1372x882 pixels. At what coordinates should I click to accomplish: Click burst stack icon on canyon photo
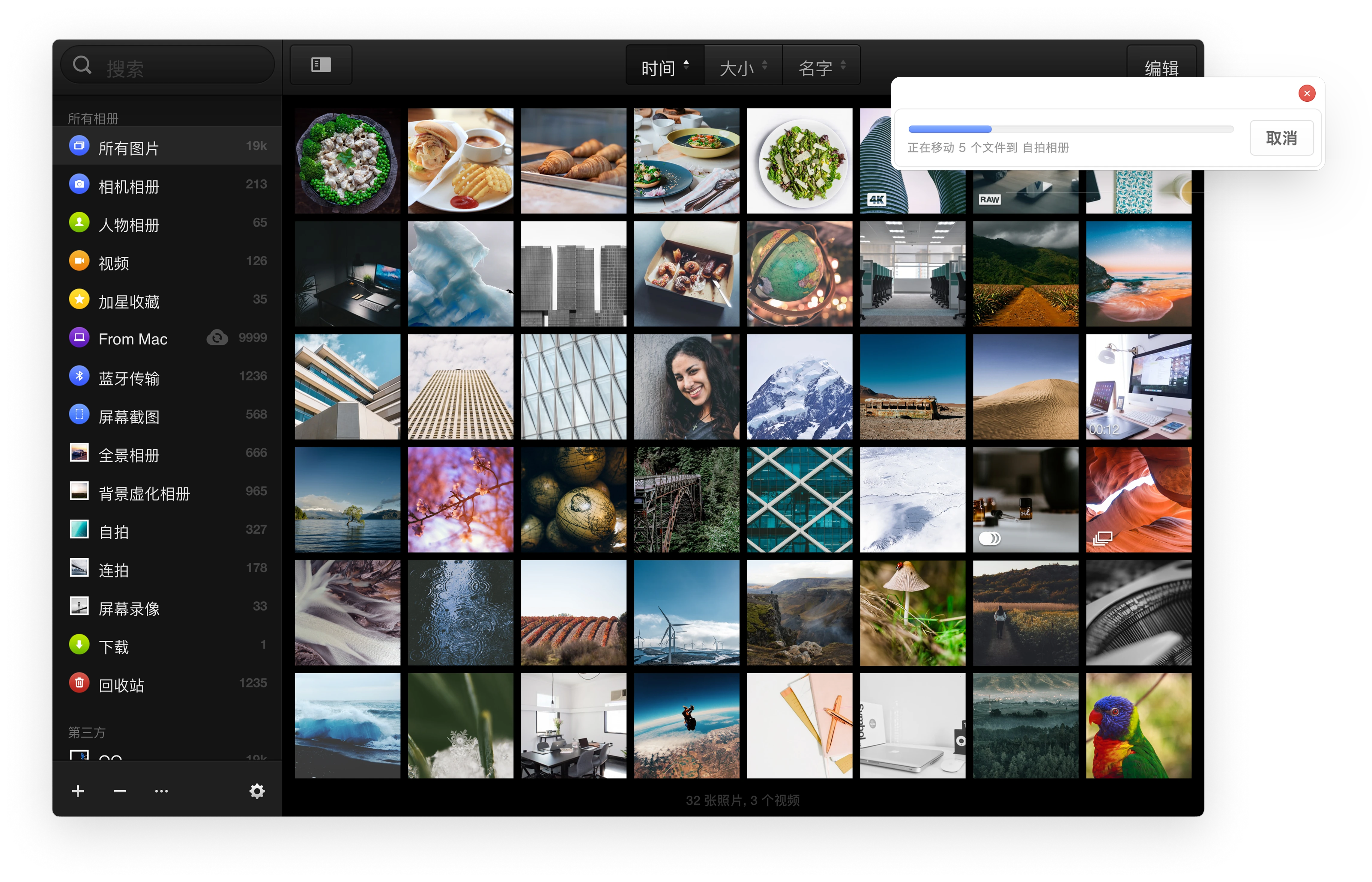(x=1103, y=538)
